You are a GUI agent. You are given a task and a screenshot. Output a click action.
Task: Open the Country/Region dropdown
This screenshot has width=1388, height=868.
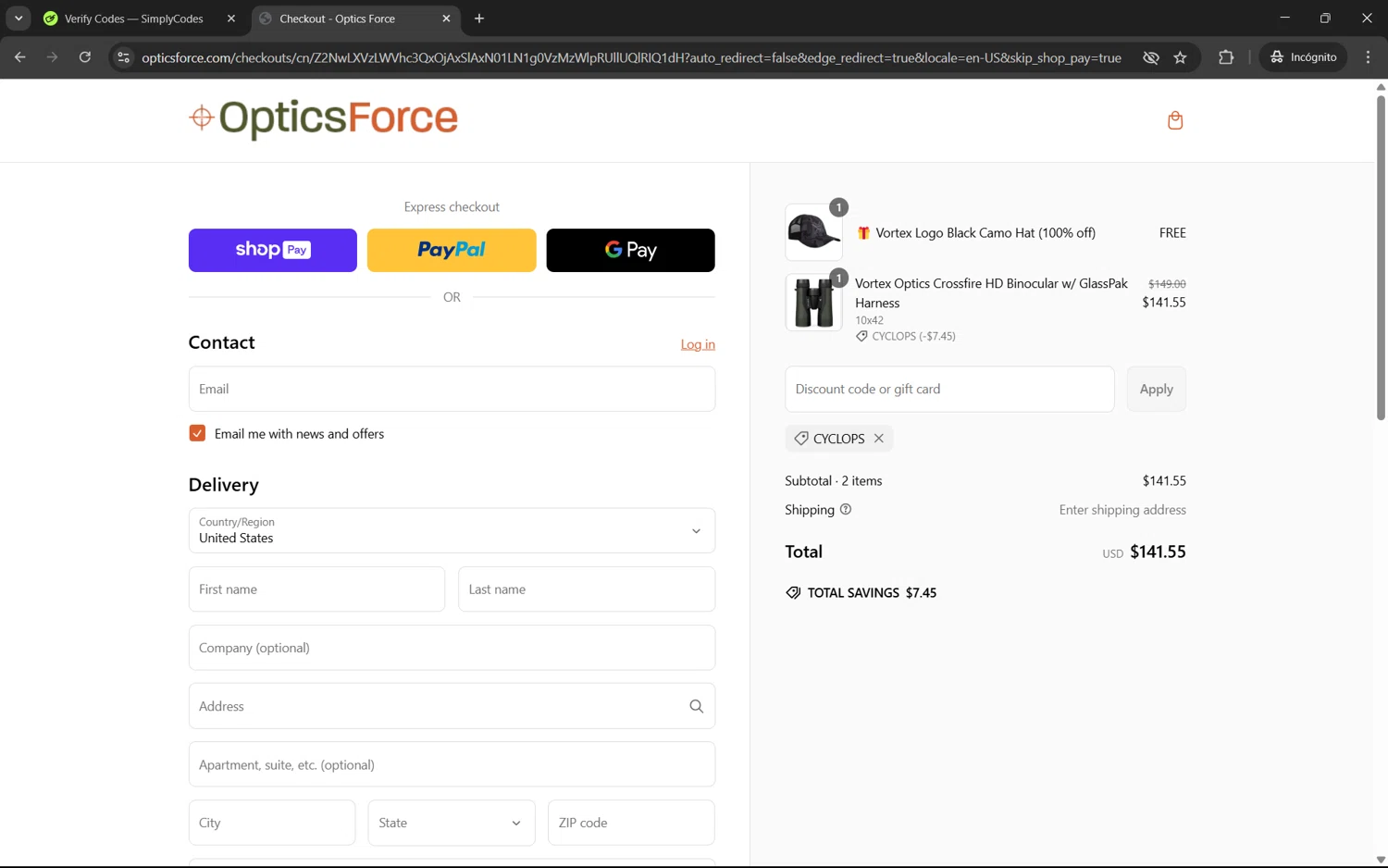[452, 530]
